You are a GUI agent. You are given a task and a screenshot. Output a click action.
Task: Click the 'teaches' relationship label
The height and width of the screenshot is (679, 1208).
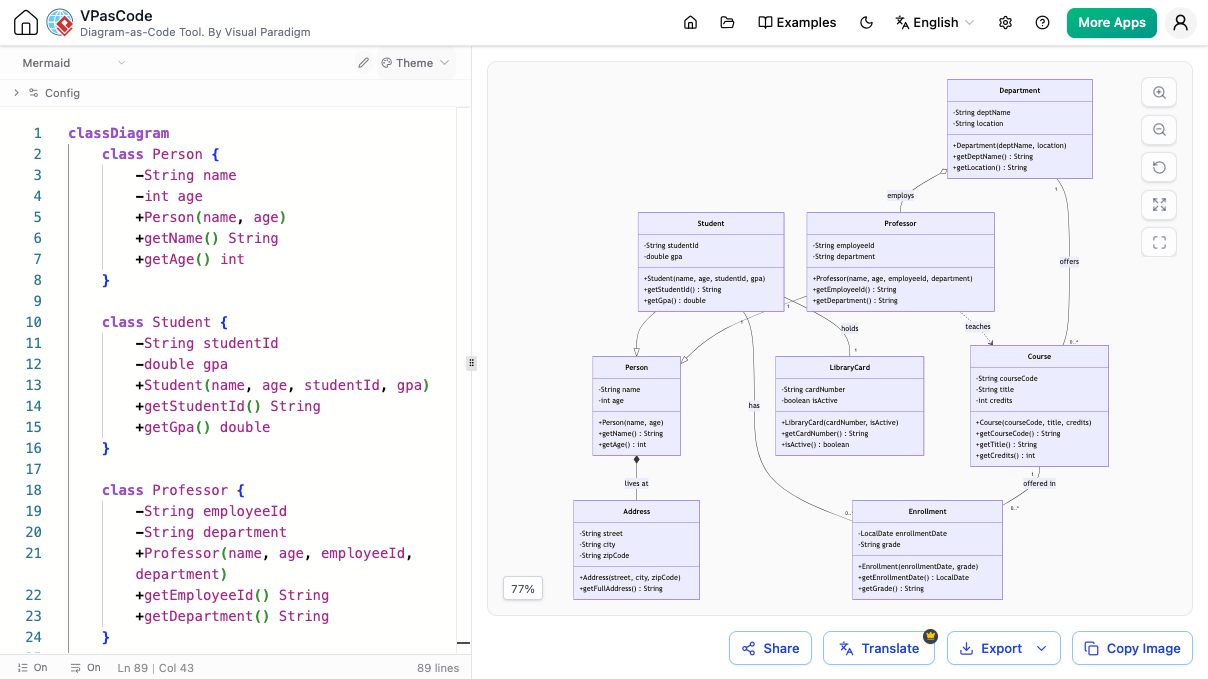(x=977, y=327)
